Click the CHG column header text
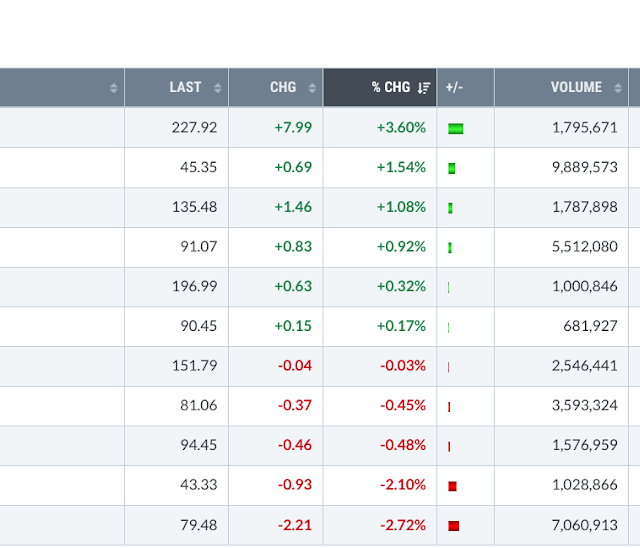This screenshot has width=640, height=548. coord(283,87)
